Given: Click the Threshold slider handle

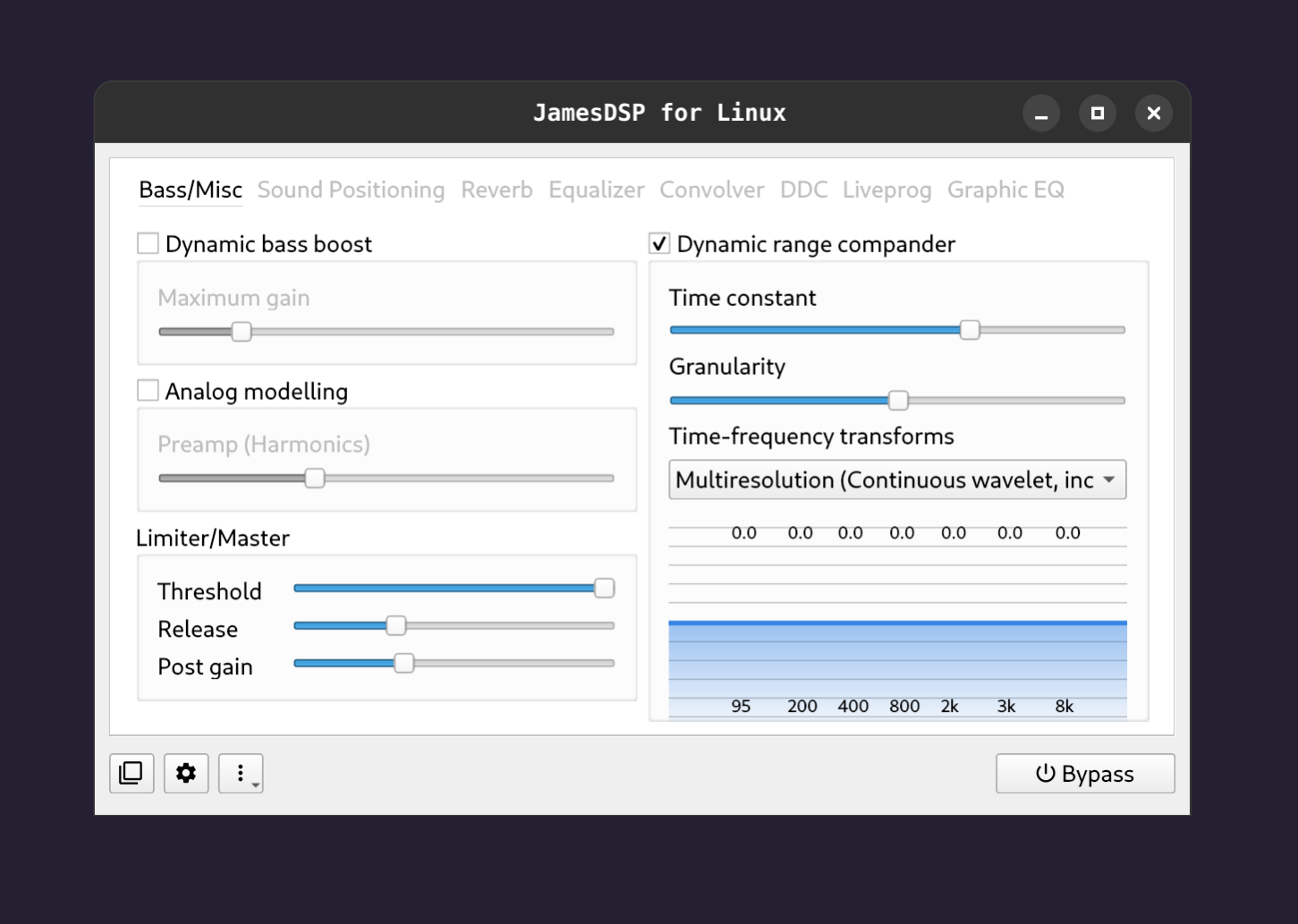Looking at the screenshot, I should 605,588.
